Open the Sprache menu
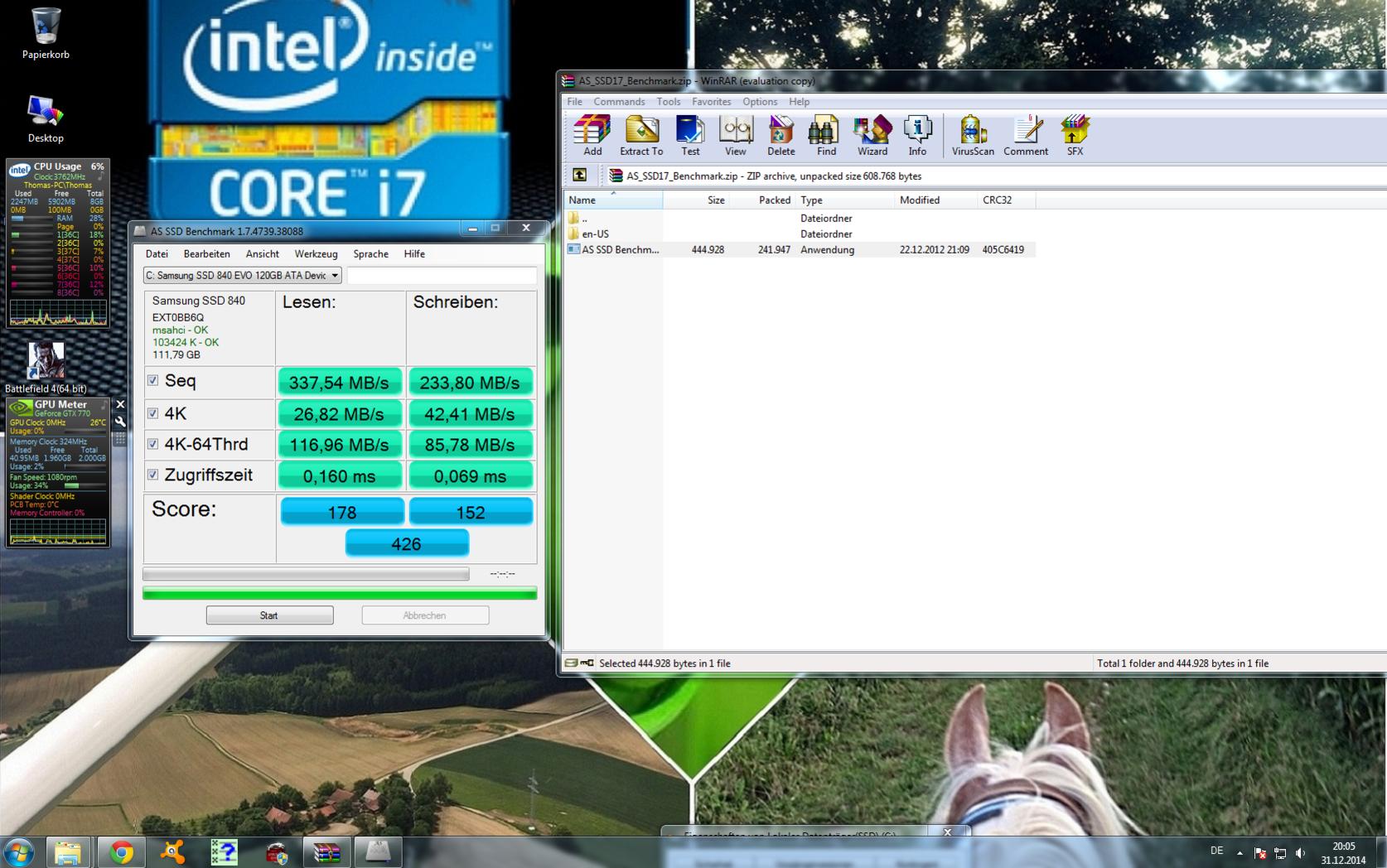 (x=370, y=253)
